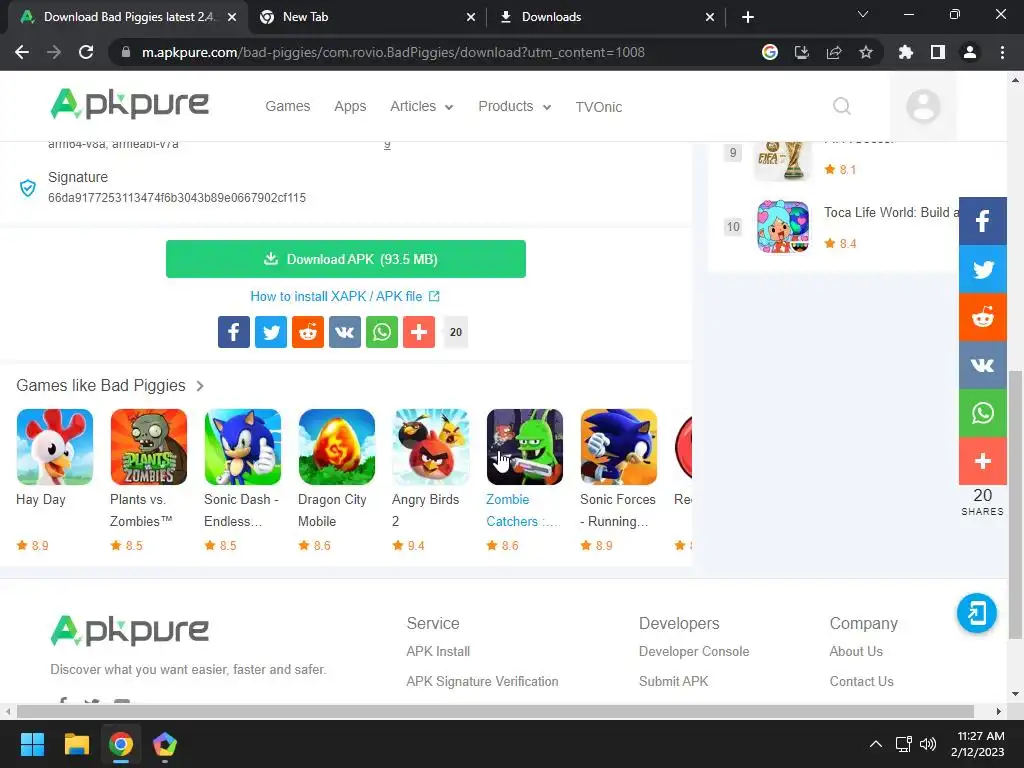1024x768 pixels.
Task: Open How to install XAPK / APK file link
Action: click(x=345, y=296)
